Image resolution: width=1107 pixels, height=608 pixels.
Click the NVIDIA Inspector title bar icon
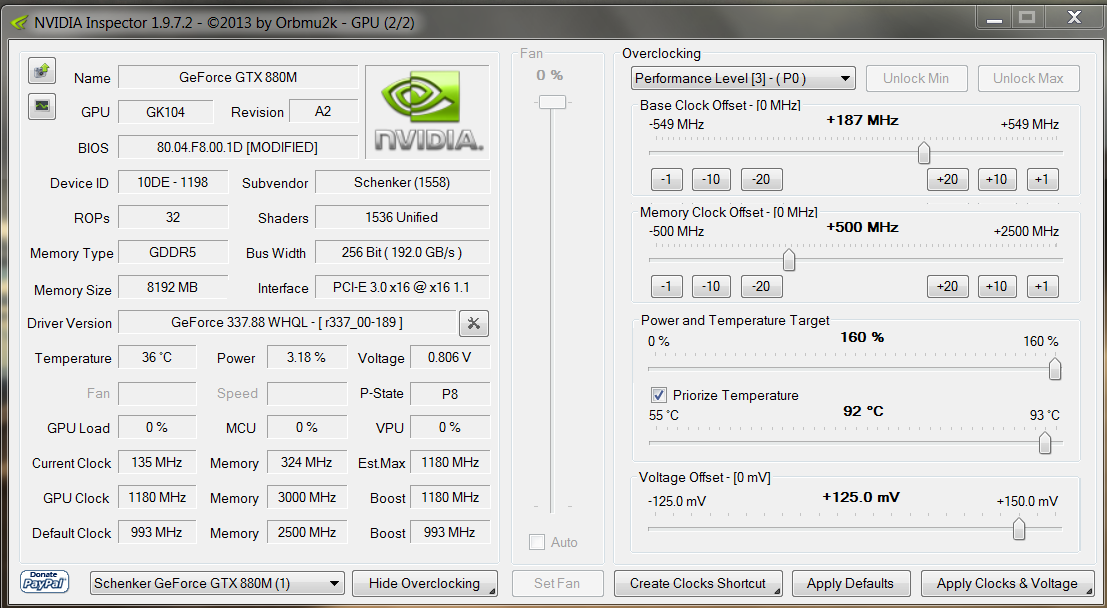click(19, 23)
